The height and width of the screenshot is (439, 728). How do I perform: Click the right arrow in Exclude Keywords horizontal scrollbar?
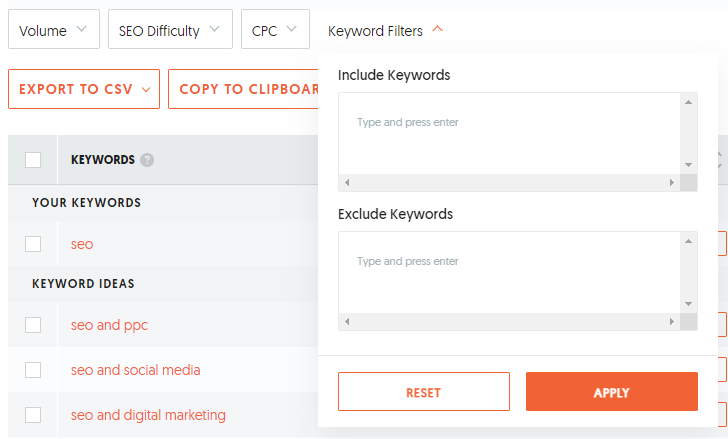[x=671, y=321]
